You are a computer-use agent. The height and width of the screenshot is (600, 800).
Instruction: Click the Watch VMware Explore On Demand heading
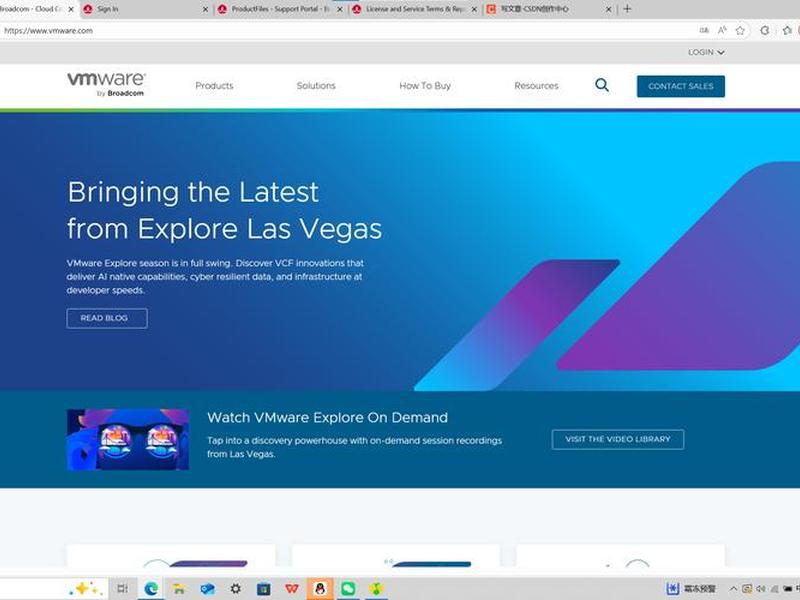point(327,417)
